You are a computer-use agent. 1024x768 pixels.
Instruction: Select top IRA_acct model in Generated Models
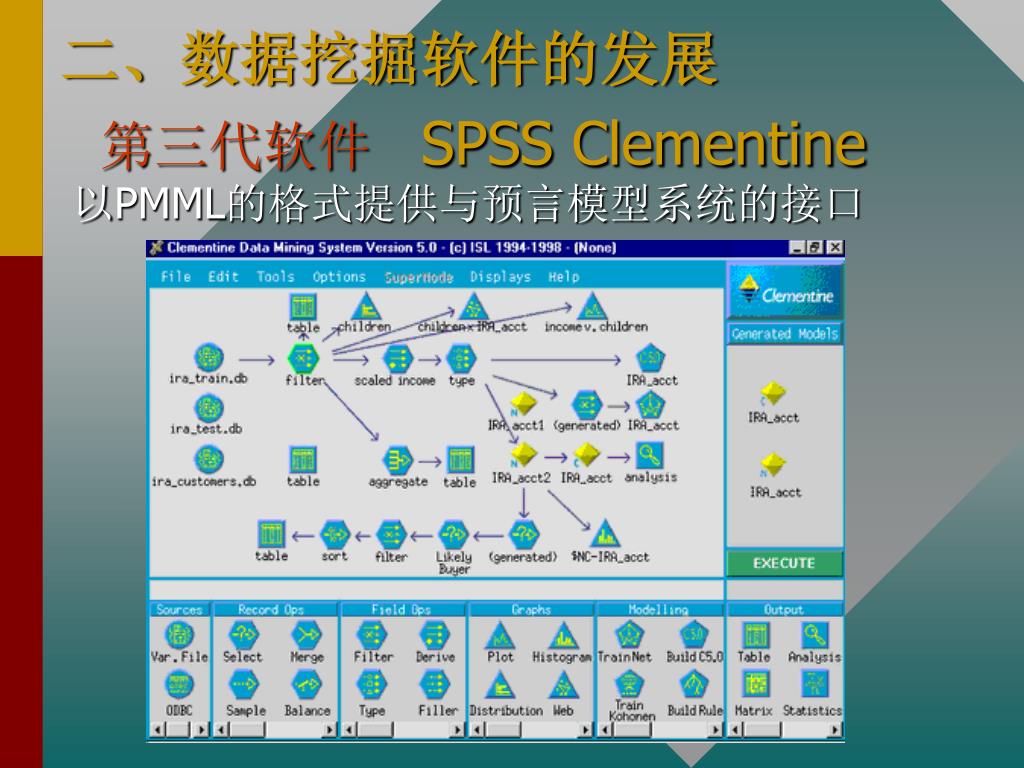(x=773, y=394)
